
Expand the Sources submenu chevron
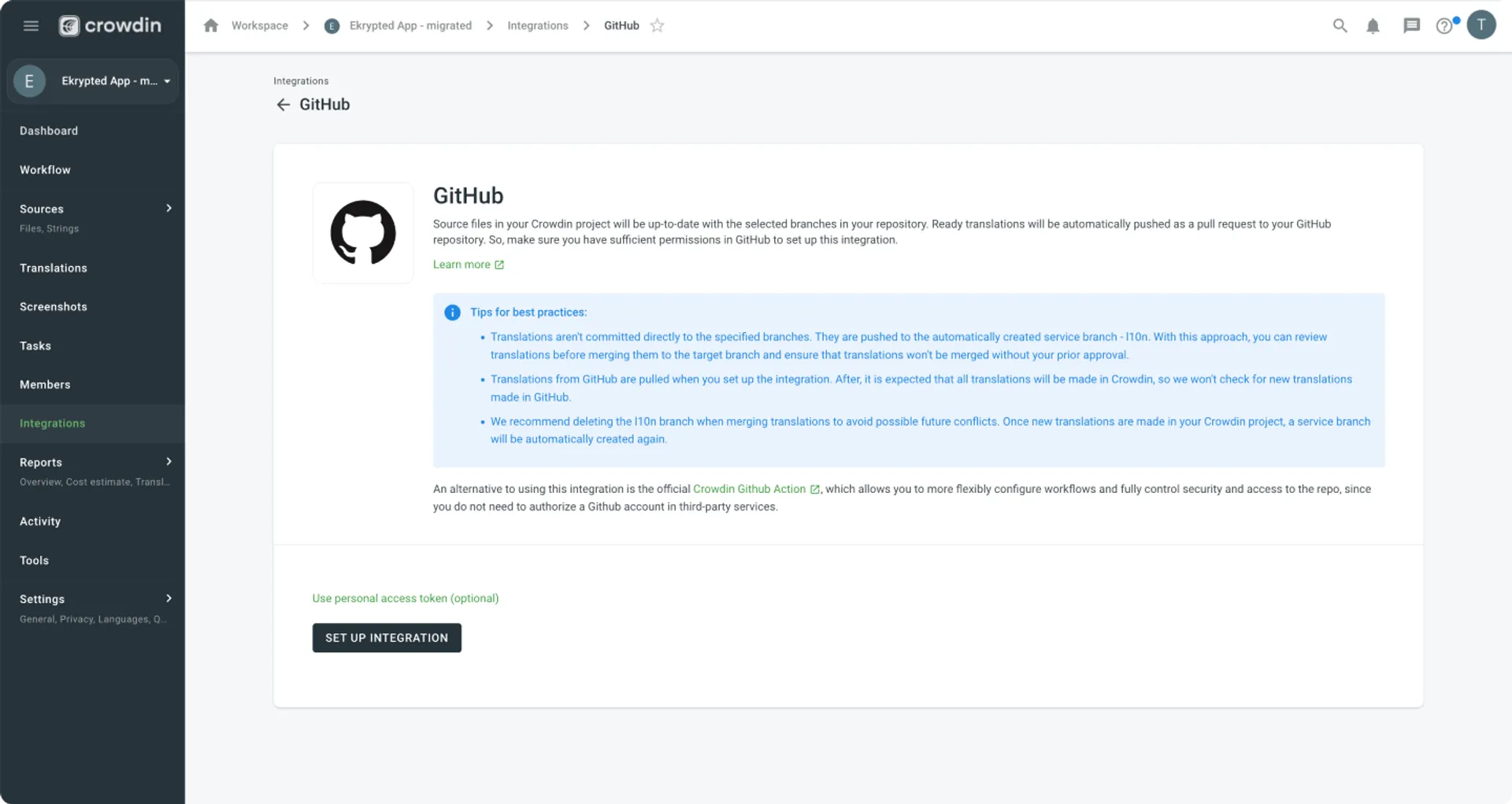pos(169,209)
